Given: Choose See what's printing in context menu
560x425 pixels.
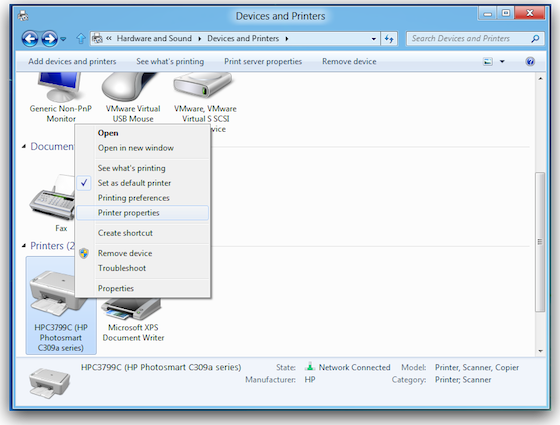Looking at the screenshot, I should point(143,168).
